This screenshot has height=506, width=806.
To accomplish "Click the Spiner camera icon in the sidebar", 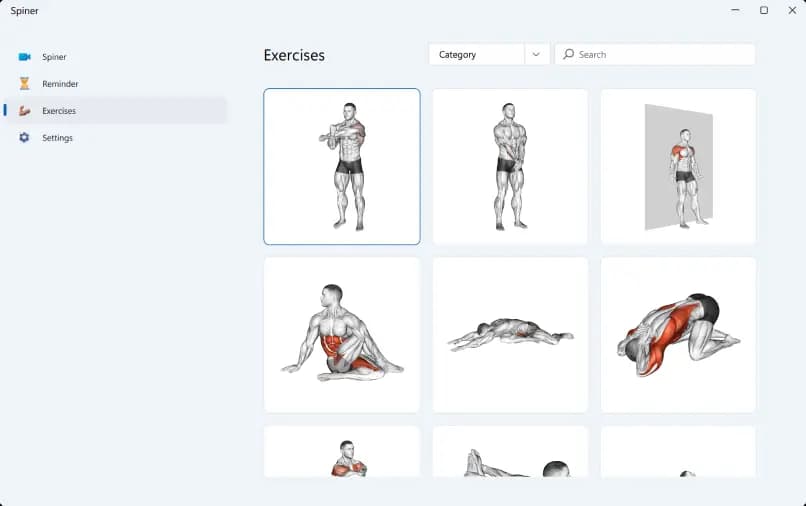I will pos(24,57).
